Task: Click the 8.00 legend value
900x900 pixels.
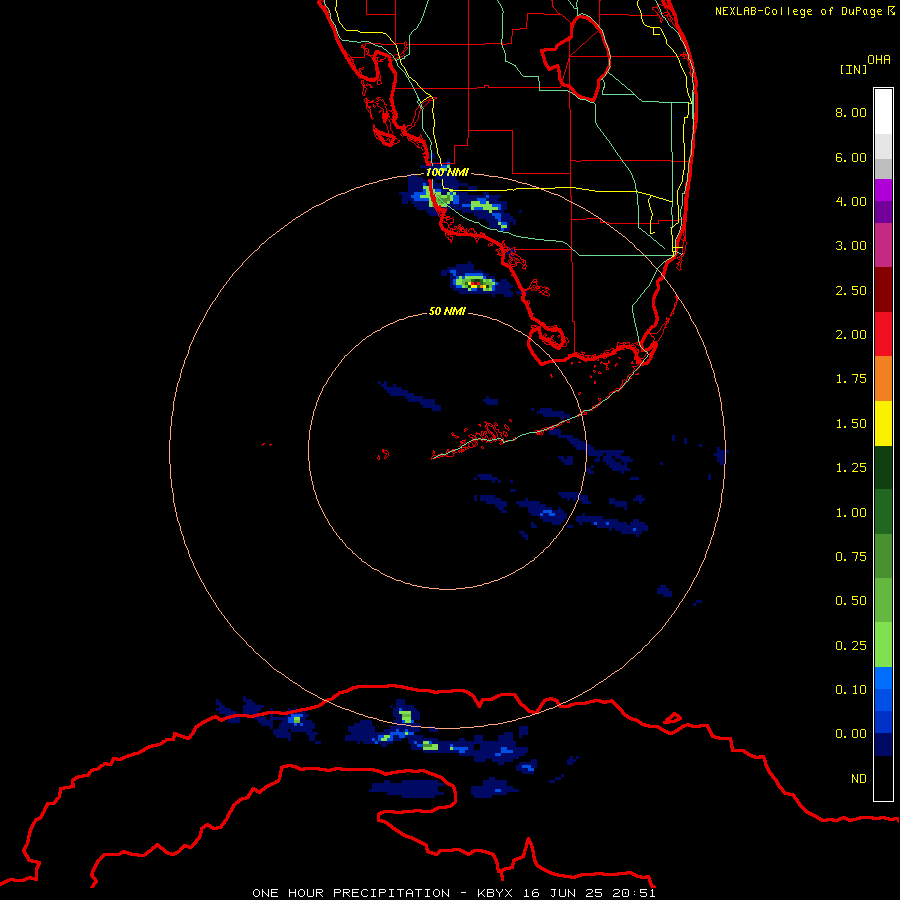Action: click(x=851, y=112)
